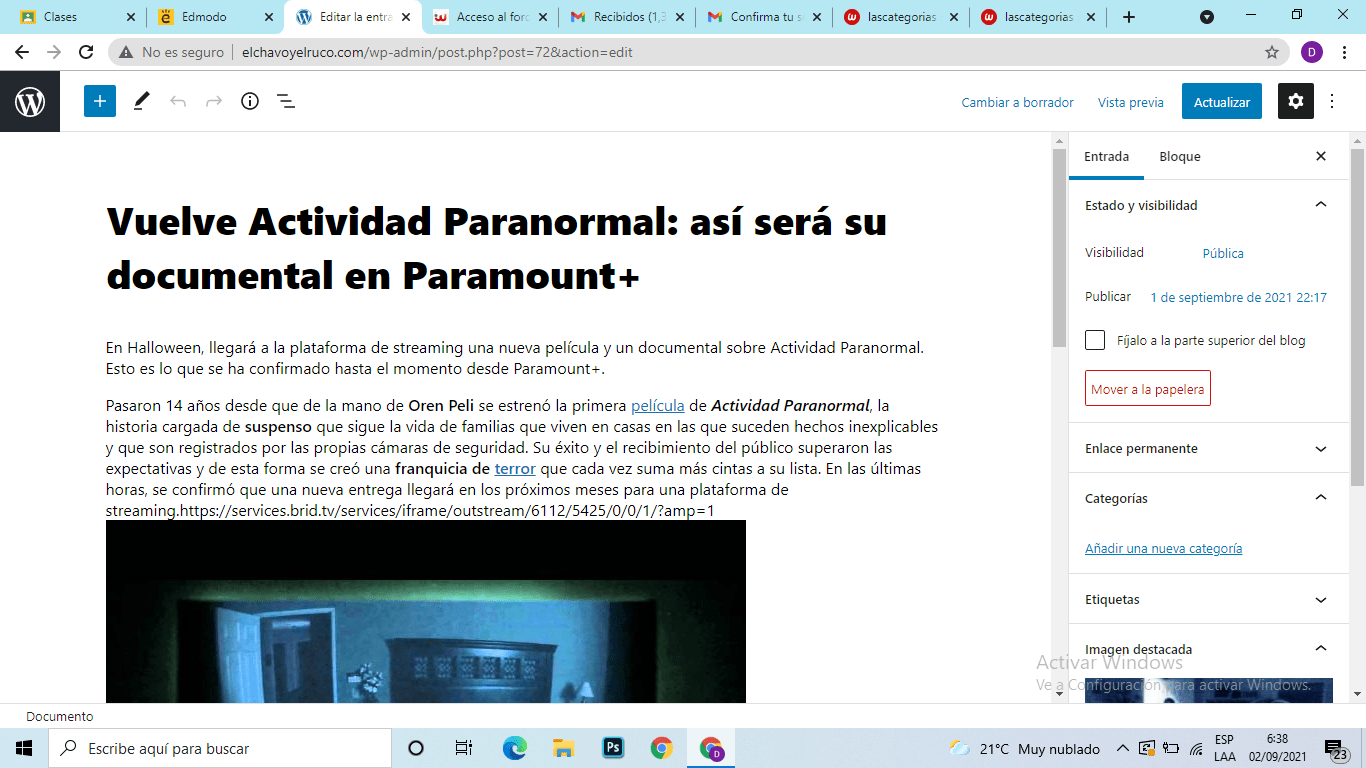Click the post title 'Vuelve Actividad Paranormal'
The height and width of the screenshot is (768, 1366).
[x=496, y=248]
